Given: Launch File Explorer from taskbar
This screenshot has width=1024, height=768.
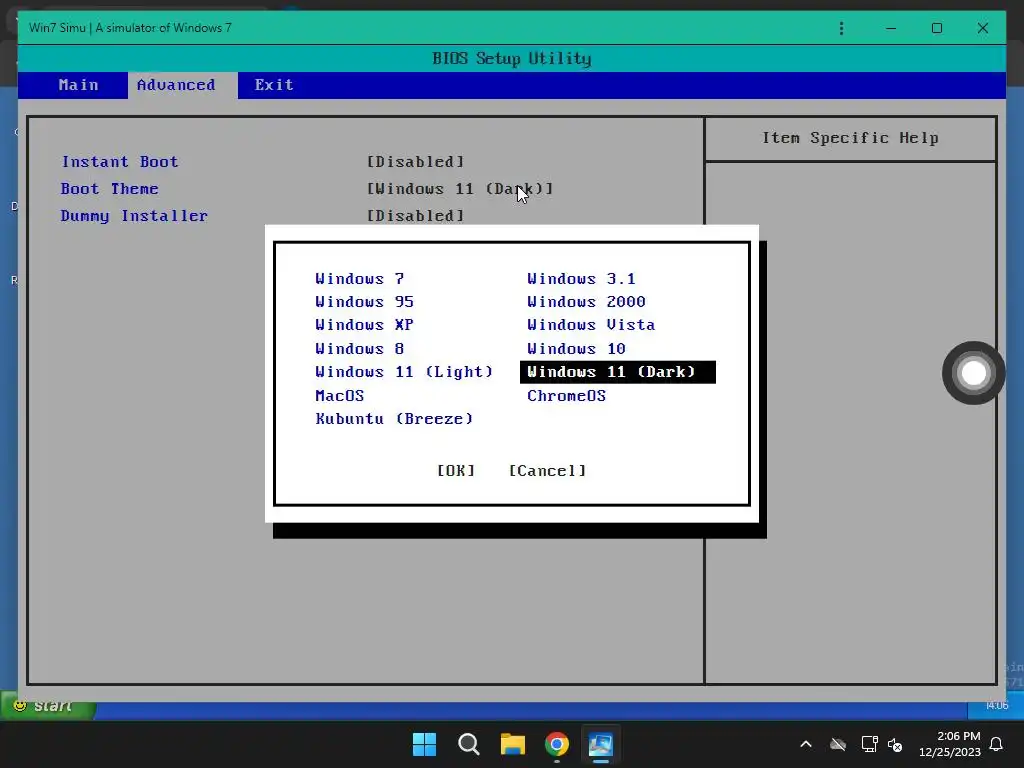Looking at the screenshot, I should click(513, 744).
